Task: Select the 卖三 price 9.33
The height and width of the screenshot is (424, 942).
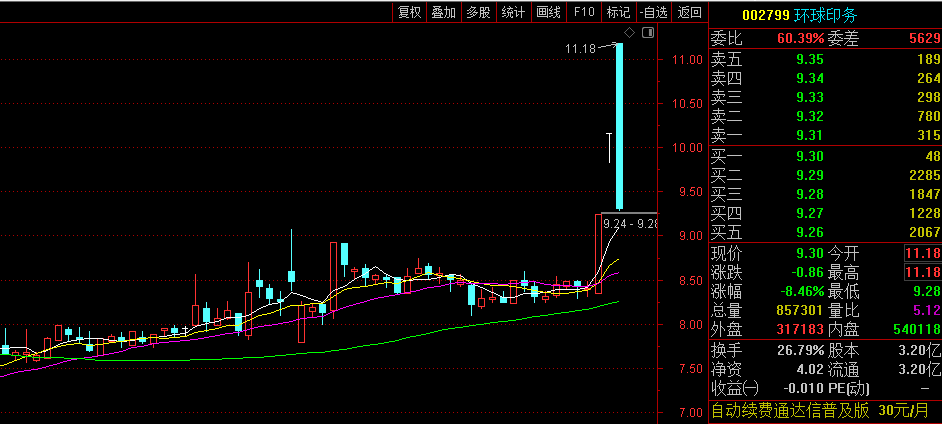Action: pyautogui.click(x=810, y=97)
